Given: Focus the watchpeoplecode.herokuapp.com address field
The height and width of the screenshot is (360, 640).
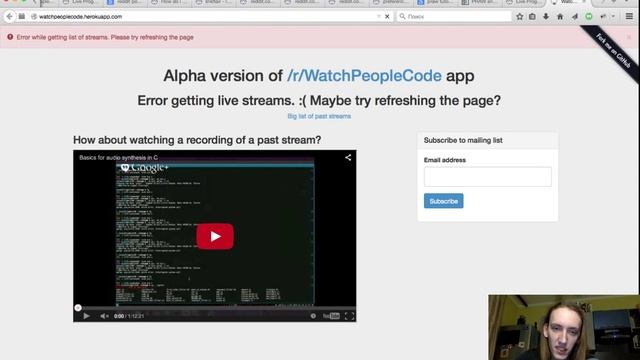Looking at the screenshot, I should (x=204, y=17).
